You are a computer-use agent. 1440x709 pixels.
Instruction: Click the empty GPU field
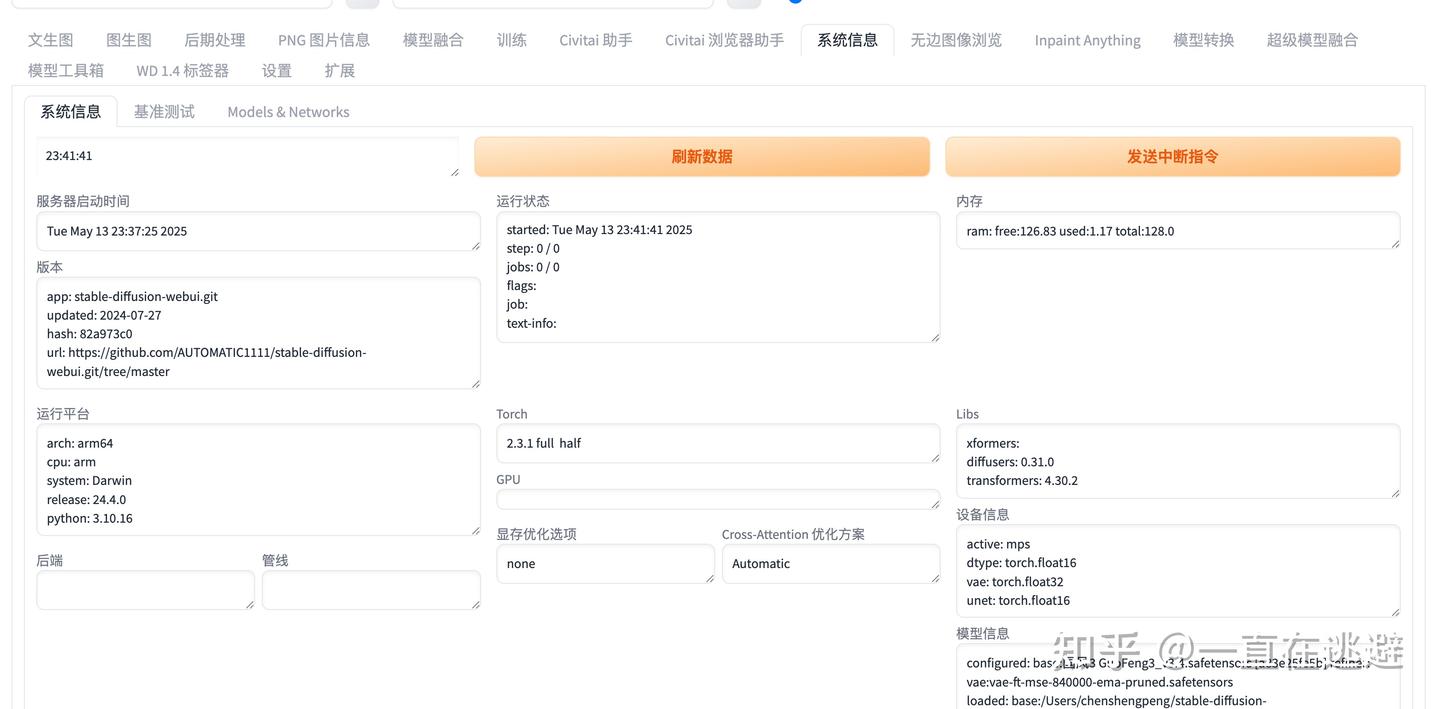pos(718,499)
